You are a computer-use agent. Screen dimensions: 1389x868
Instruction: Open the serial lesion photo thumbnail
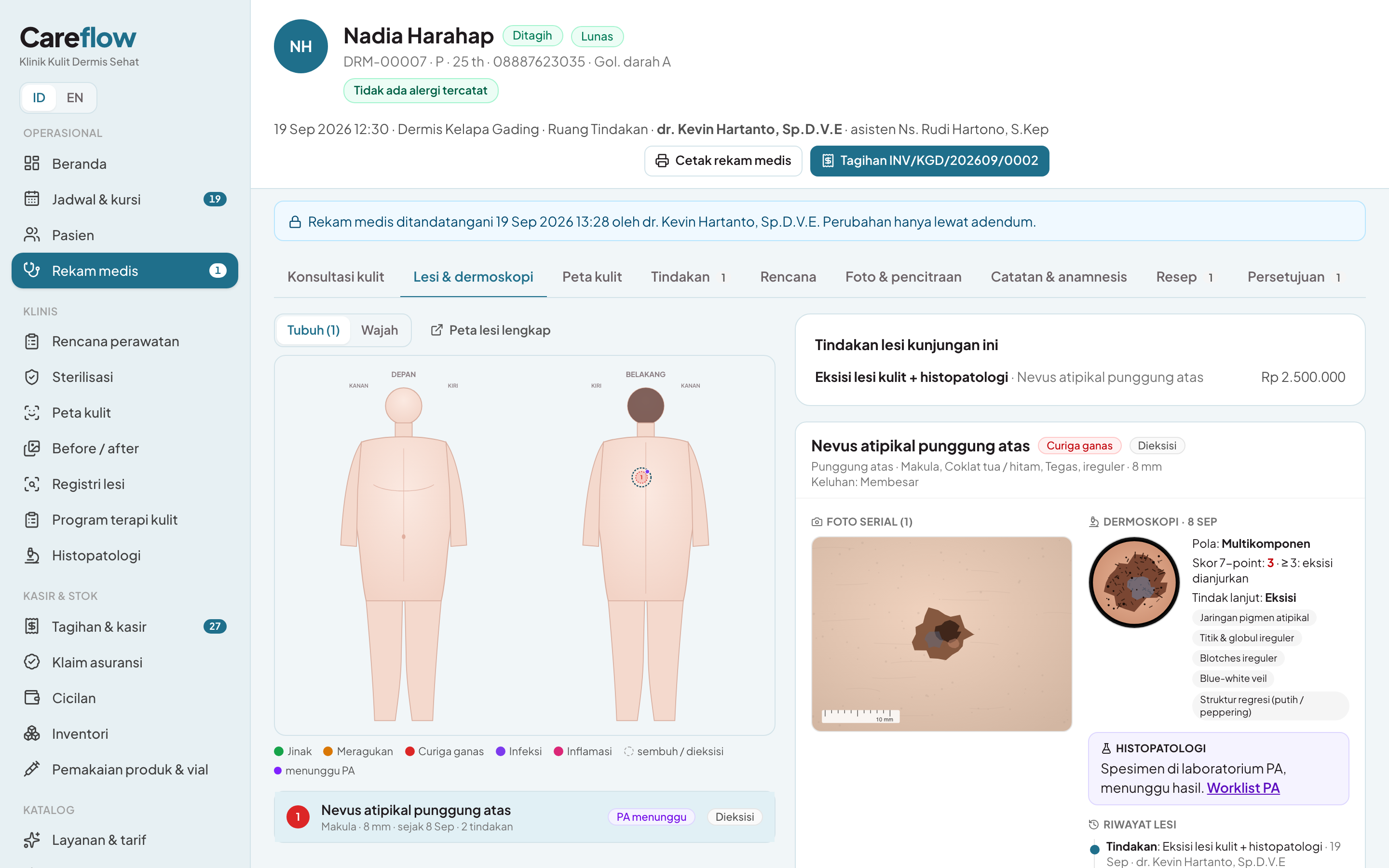tap(941, 634)
